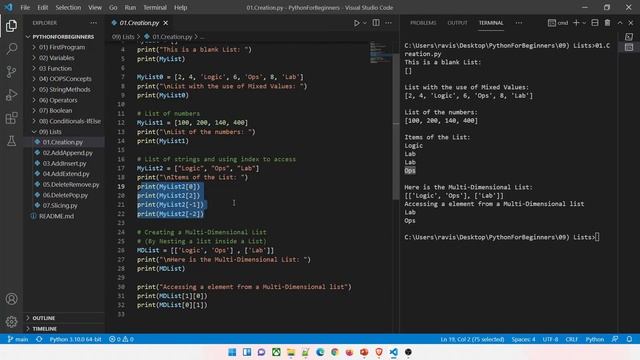Open the Source Control view
The height and width of the screenshot is (360, 640).
coord(11,72)
